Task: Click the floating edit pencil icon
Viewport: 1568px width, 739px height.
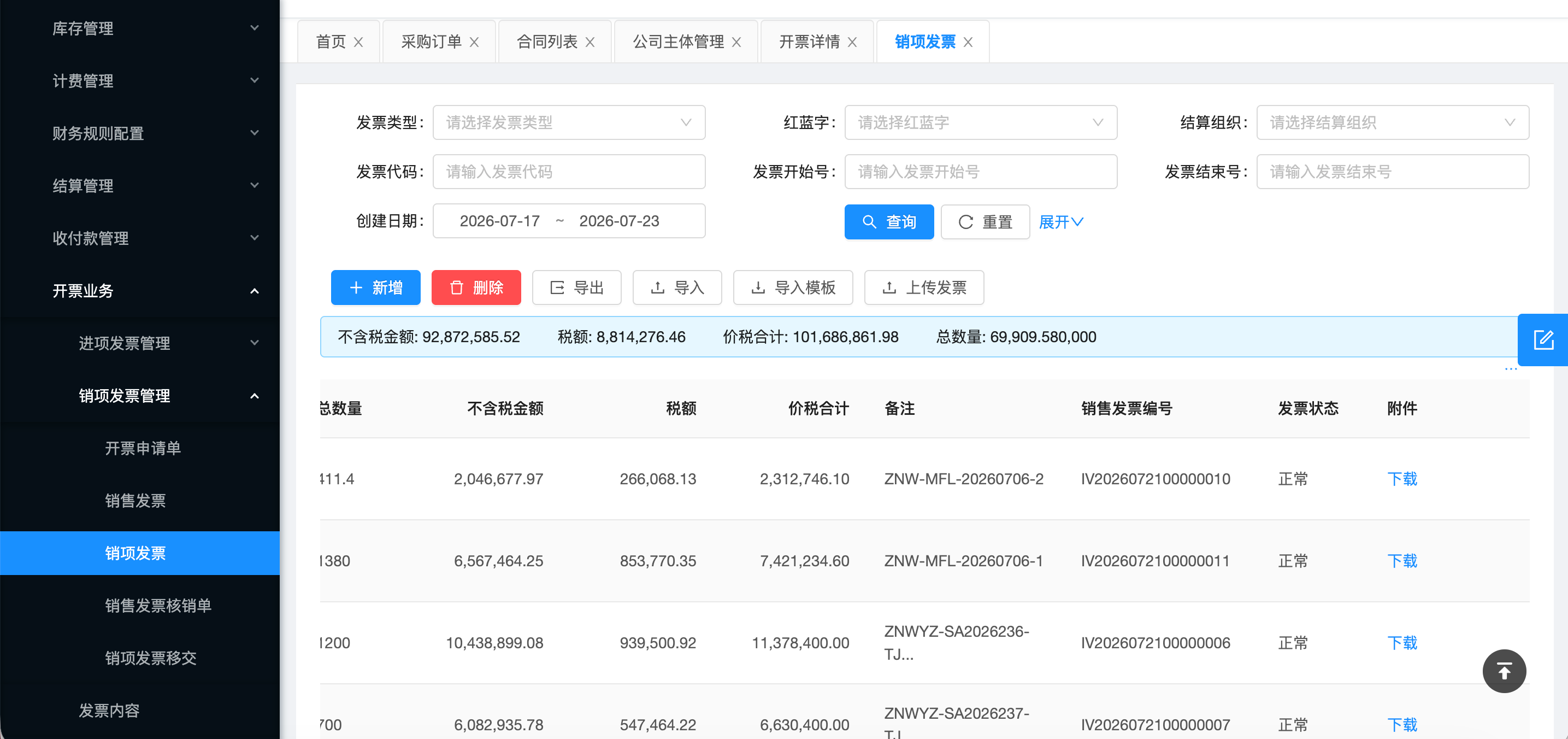Action: click(1543, 339)
